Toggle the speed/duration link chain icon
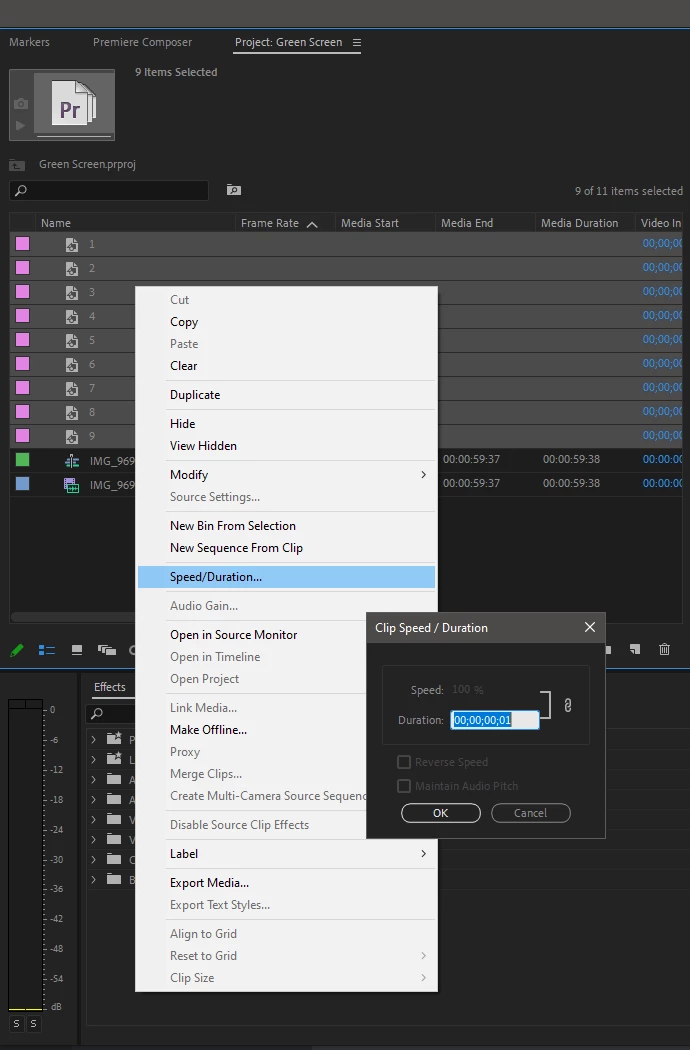 pos(567,705)
